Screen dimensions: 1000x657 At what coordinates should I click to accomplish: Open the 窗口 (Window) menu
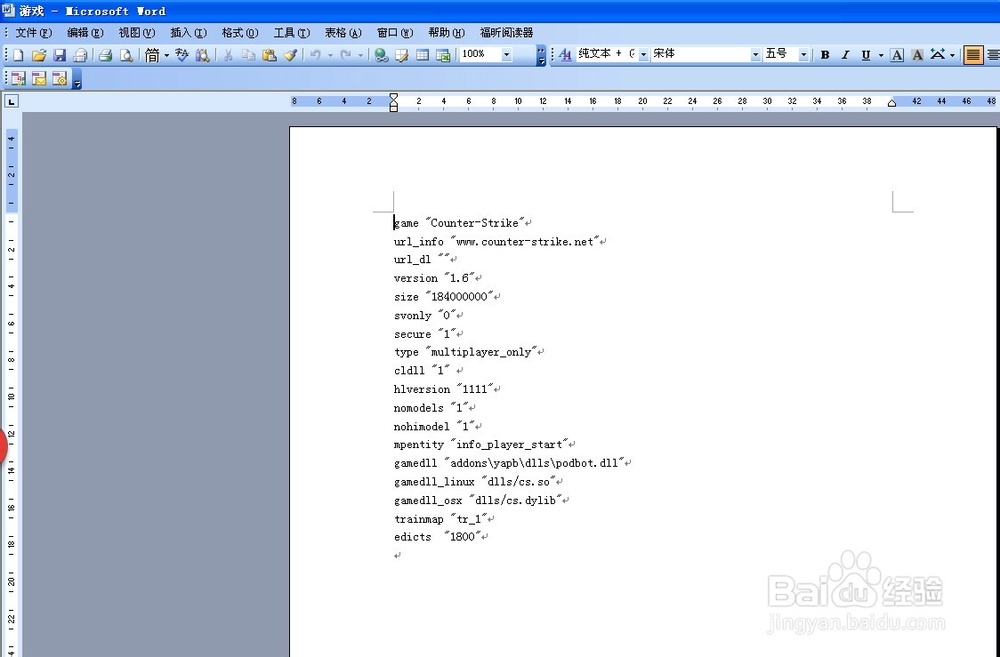point(395,33)
